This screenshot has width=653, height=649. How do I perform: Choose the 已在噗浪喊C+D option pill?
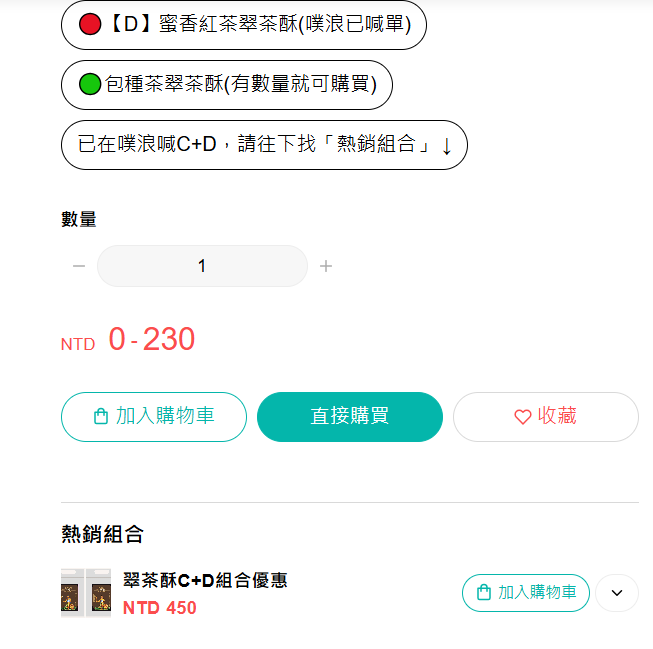(264, 145)
